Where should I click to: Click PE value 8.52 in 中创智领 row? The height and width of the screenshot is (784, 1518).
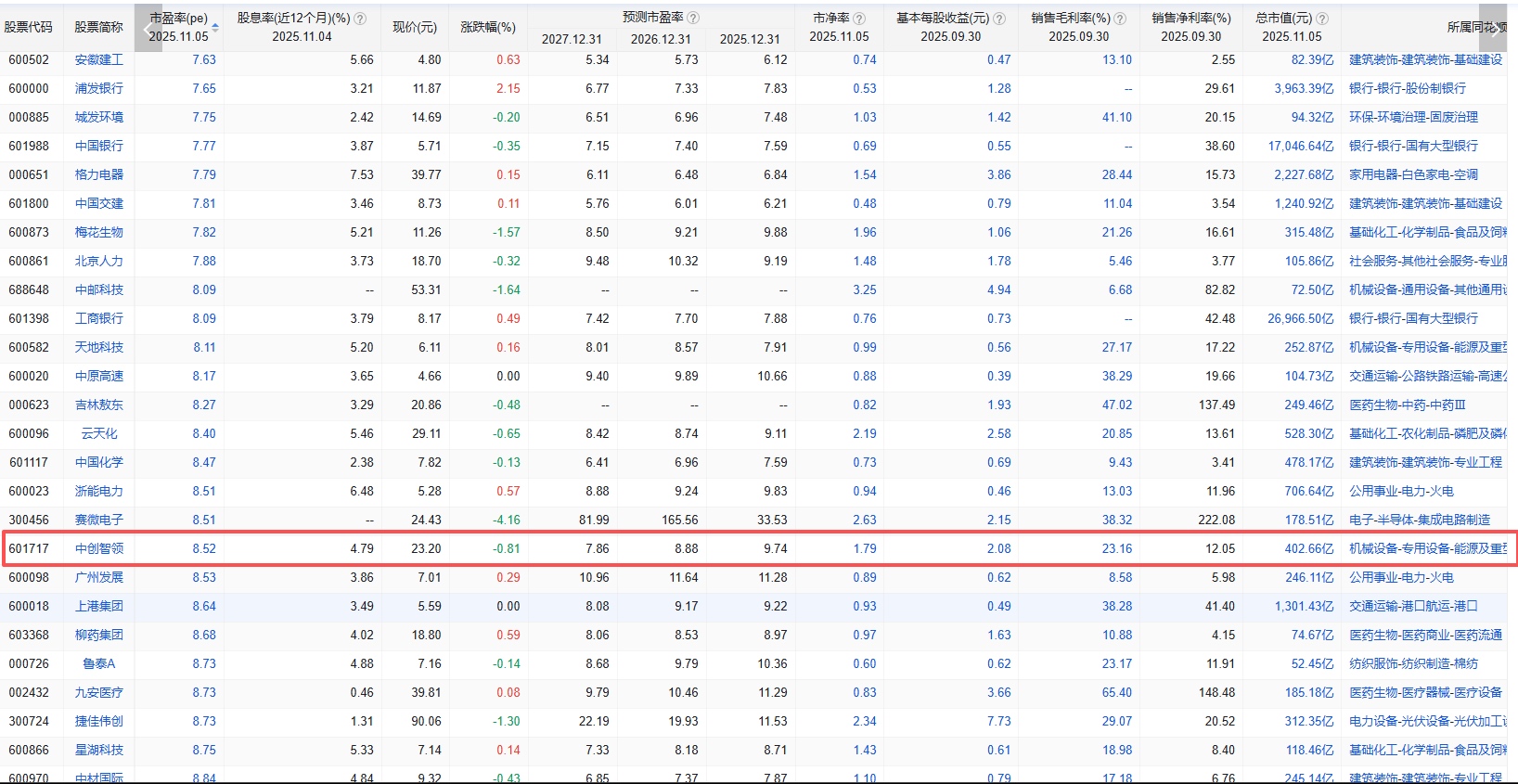click(204, 548)
